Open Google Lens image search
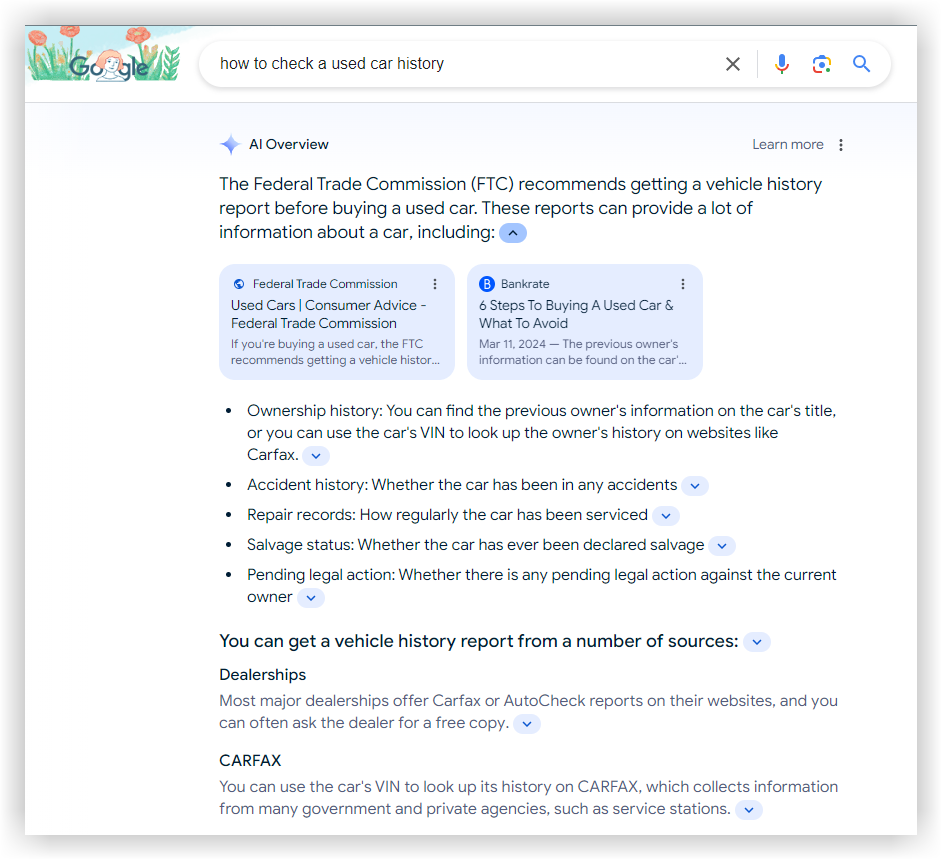This screenshot has height=860, width=942. tap(821, 64)
